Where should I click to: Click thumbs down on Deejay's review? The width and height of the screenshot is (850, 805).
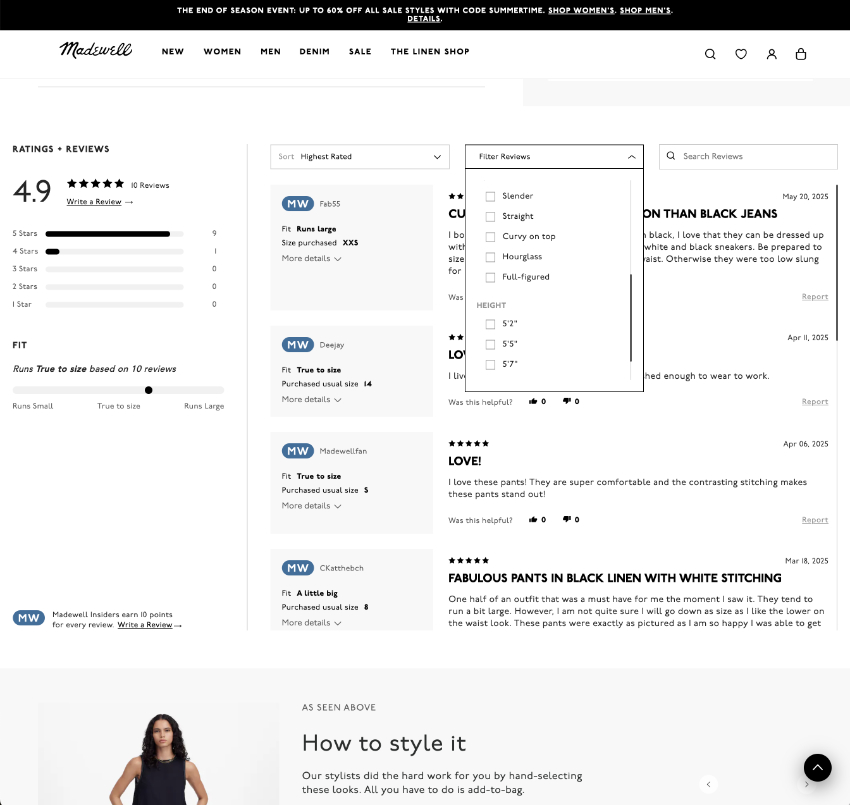(x=567, y=401)
